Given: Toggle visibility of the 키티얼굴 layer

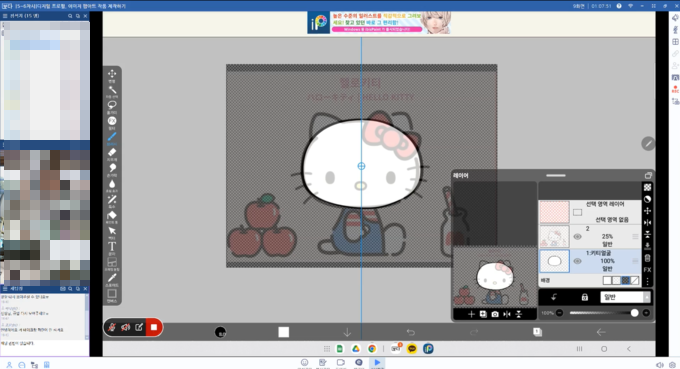Looking at the screenshot, I should [x=577, y=261].
